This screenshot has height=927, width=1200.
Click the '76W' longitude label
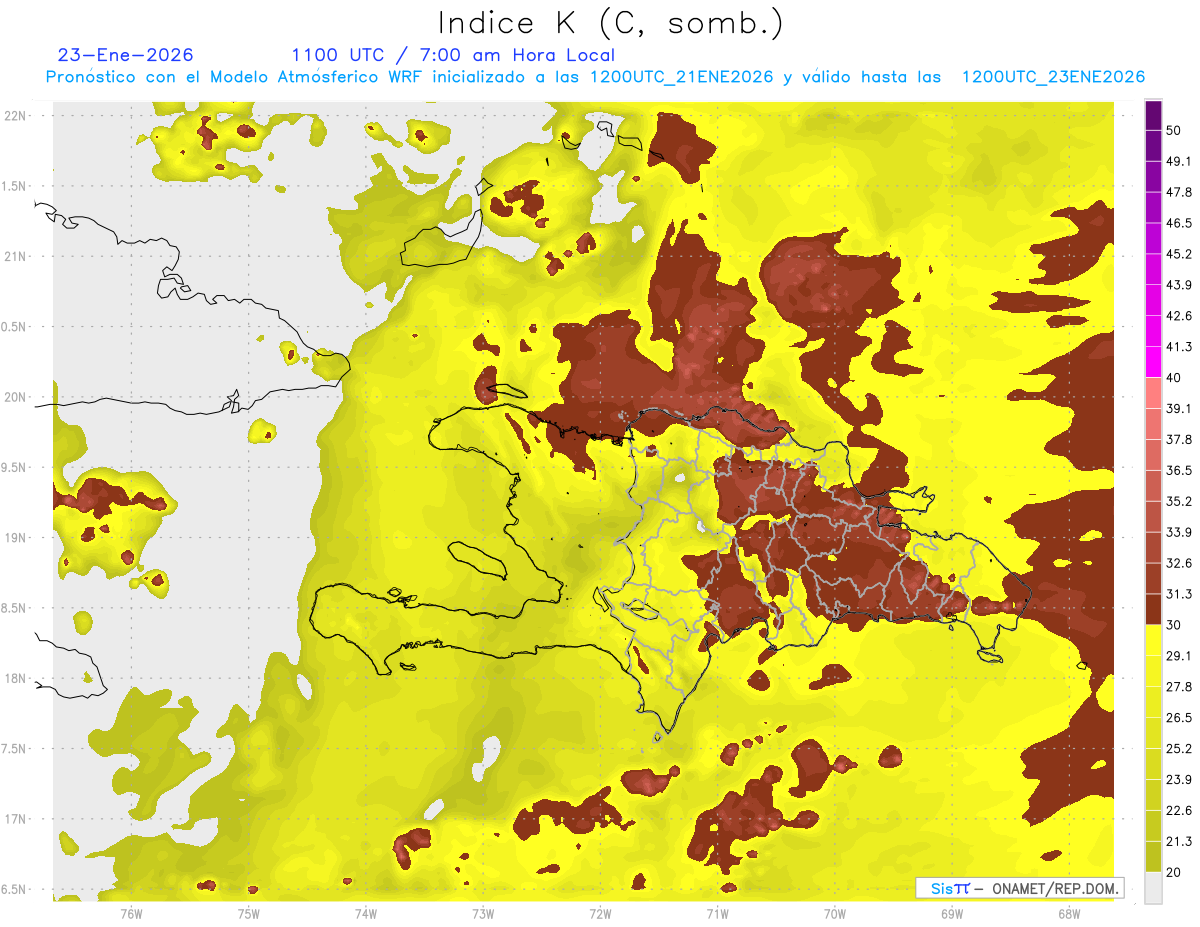[131, 914]
